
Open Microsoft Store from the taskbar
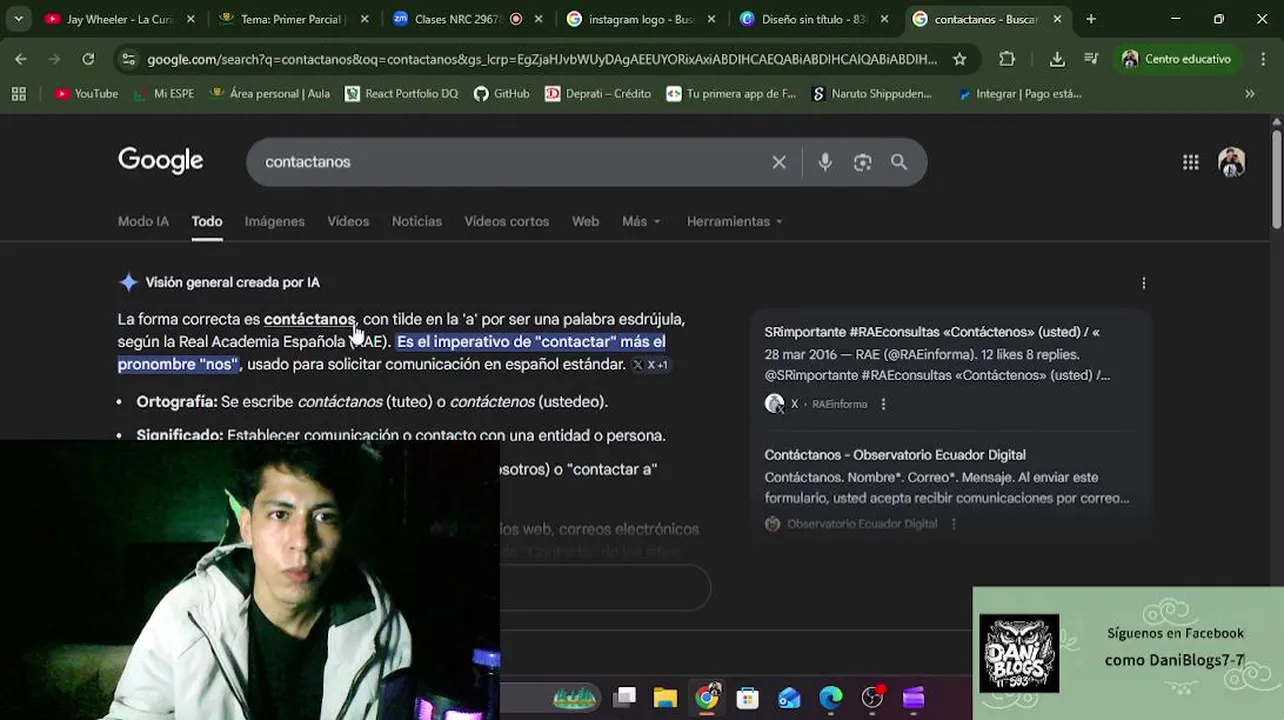747,698
